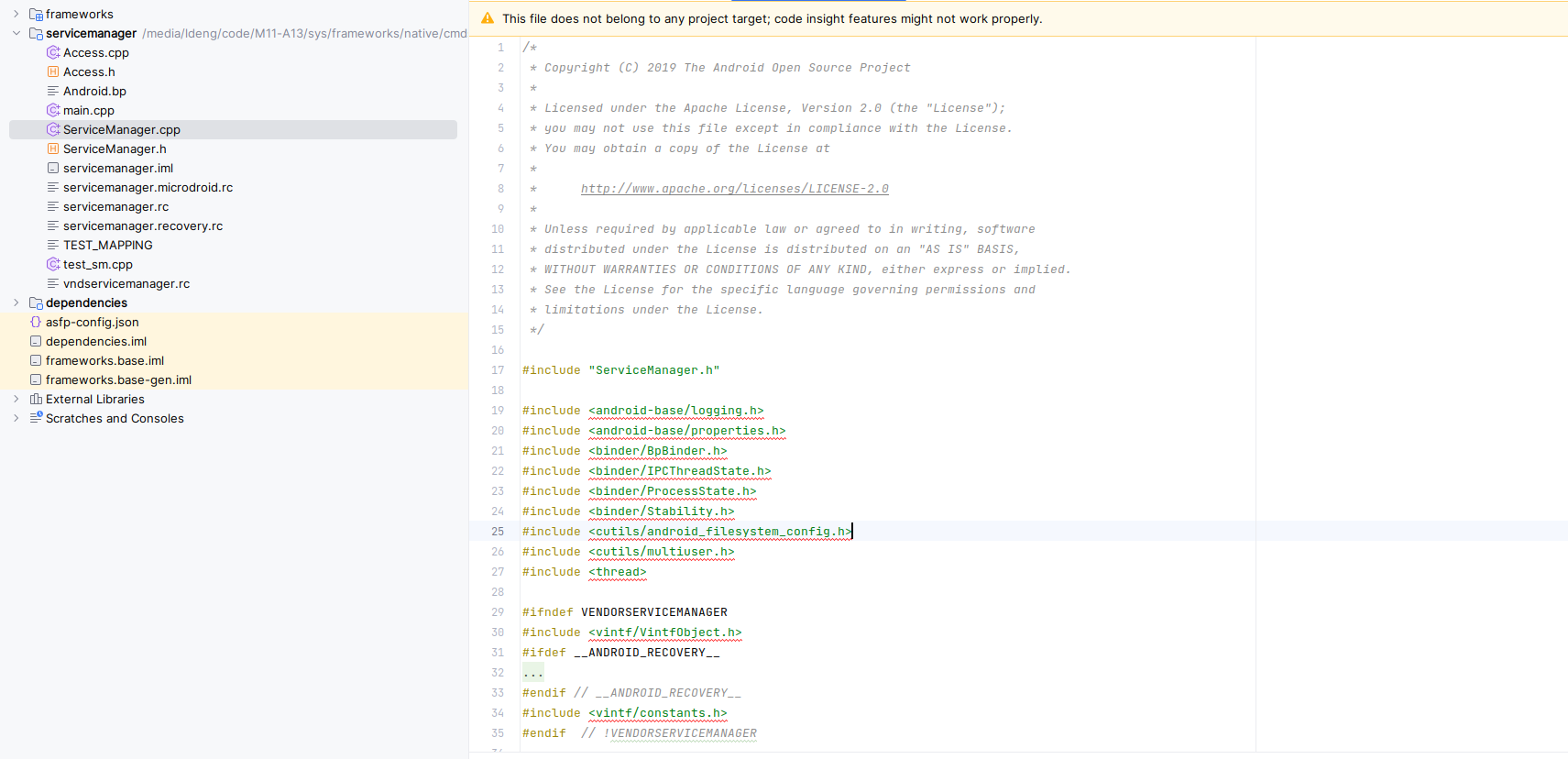Expand the External Libraries node

coord(16,399)
